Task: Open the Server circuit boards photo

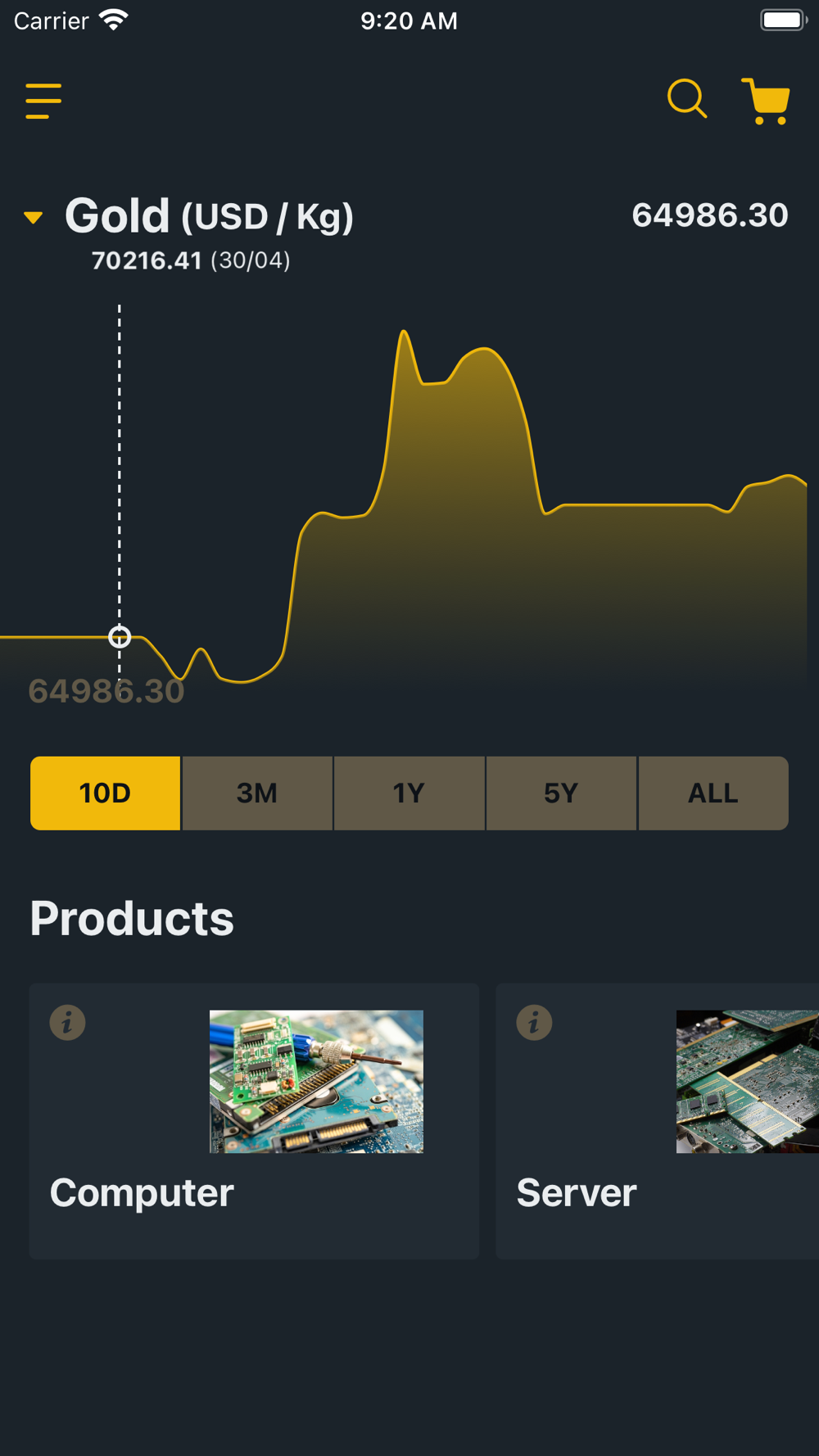Action: (x=747, y=1081)
